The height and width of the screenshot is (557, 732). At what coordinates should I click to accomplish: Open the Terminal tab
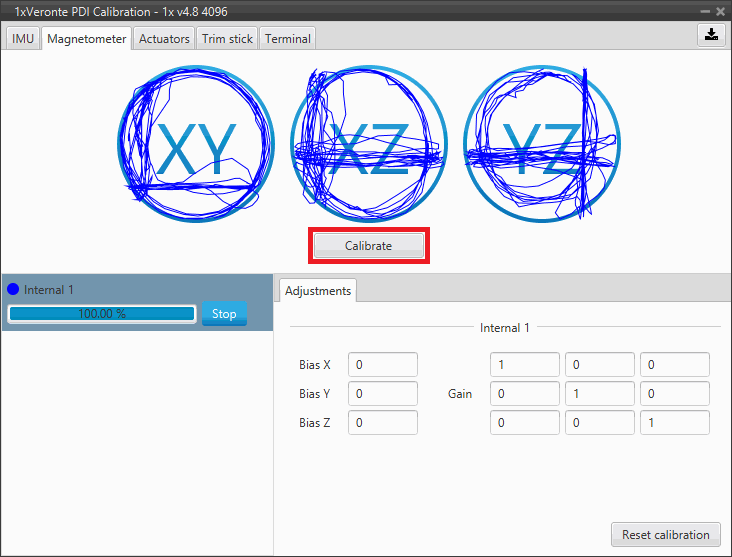click(x=287, y=39)
